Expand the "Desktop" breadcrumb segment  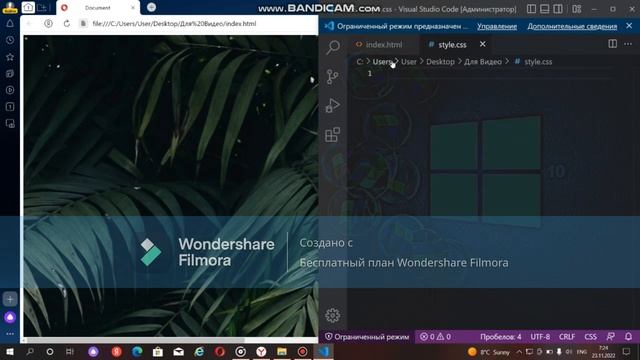[440, 62]
